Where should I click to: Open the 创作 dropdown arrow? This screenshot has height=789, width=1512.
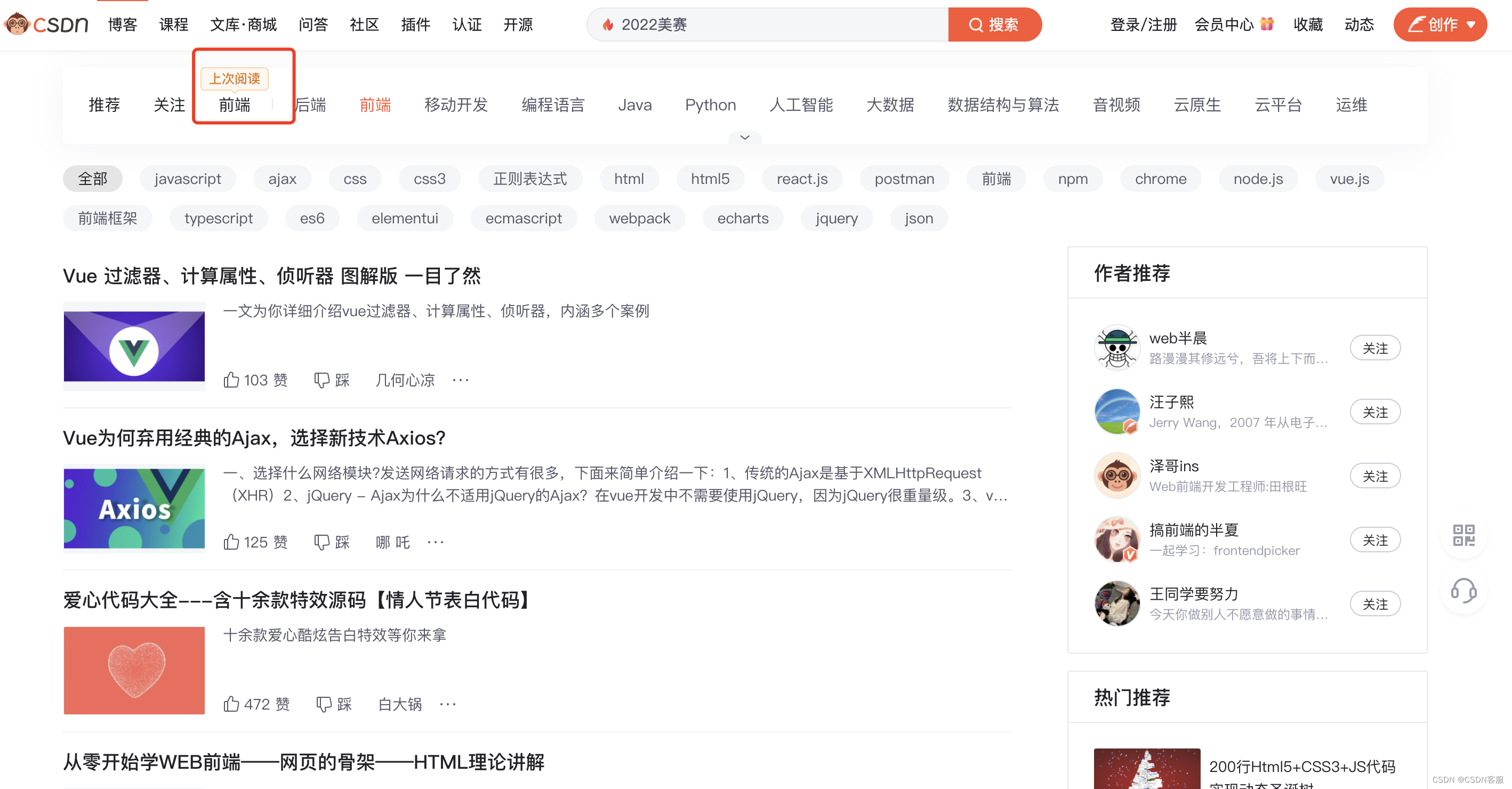coord(1471,25)
